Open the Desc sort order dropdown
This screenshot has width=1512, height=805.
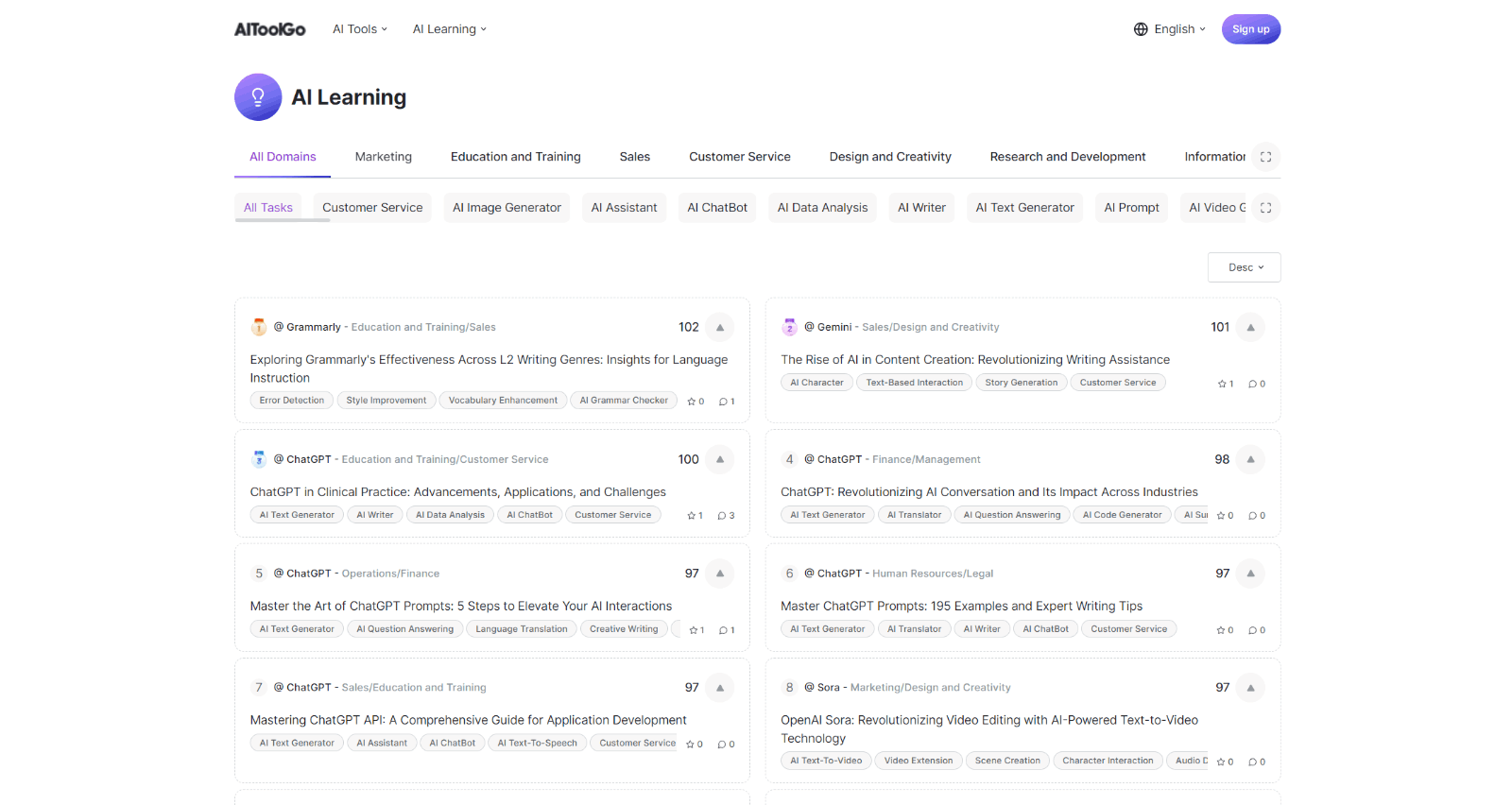click(x=1244, y=267)
